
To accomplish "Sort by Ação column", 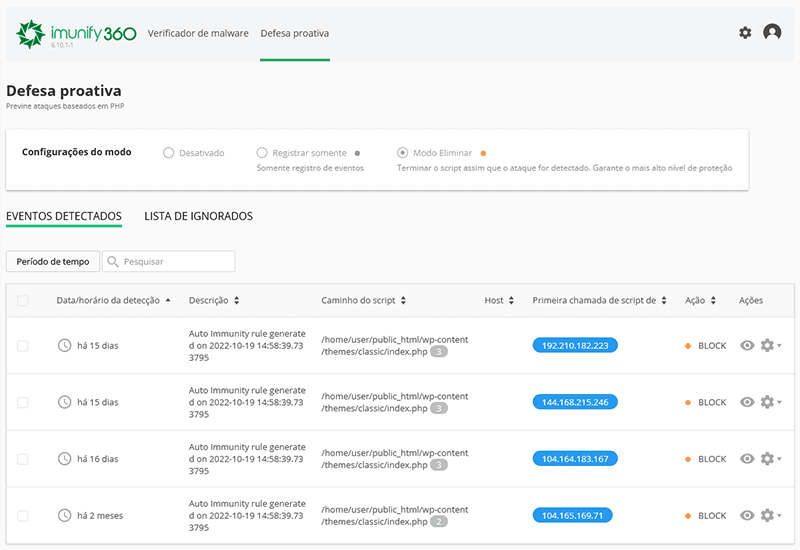I will point(701,301).
